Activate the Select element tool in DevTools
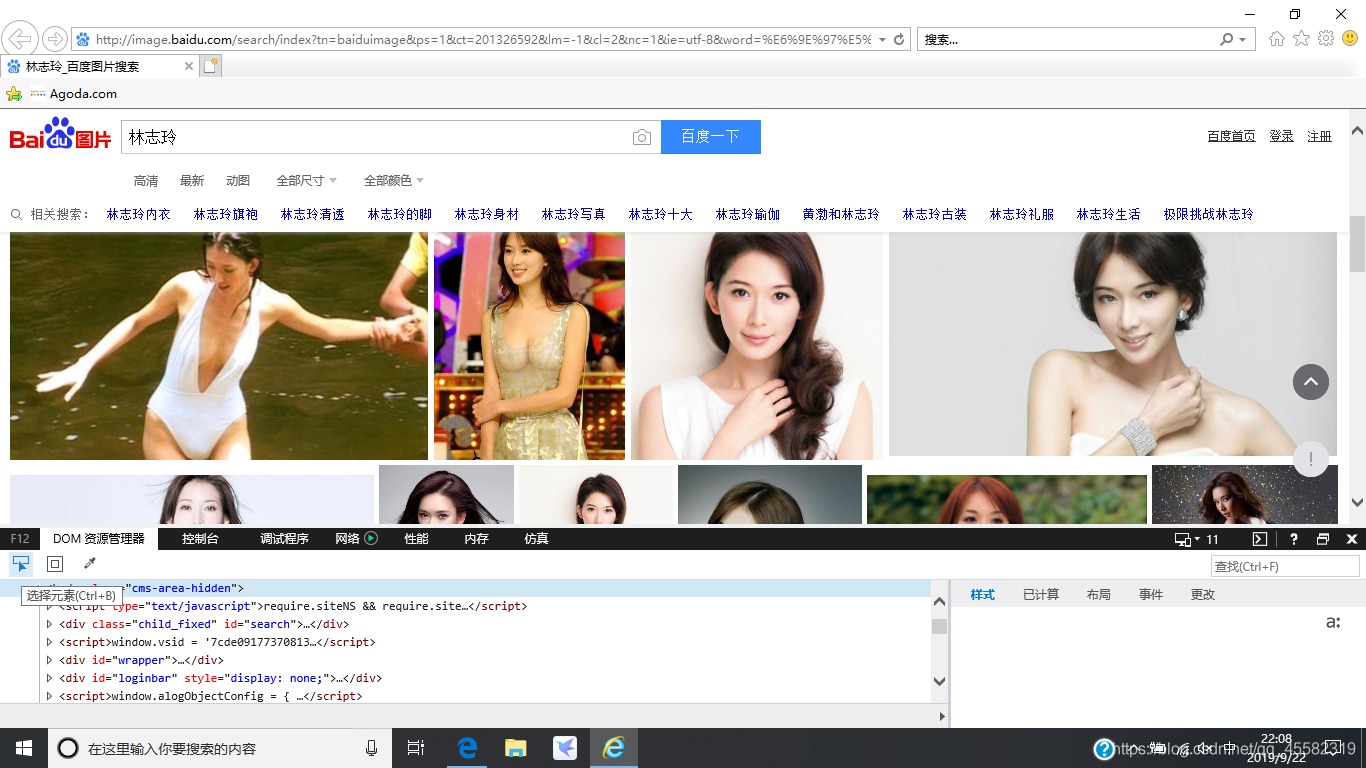1366x768 pixels. click(x=21, y=564)
